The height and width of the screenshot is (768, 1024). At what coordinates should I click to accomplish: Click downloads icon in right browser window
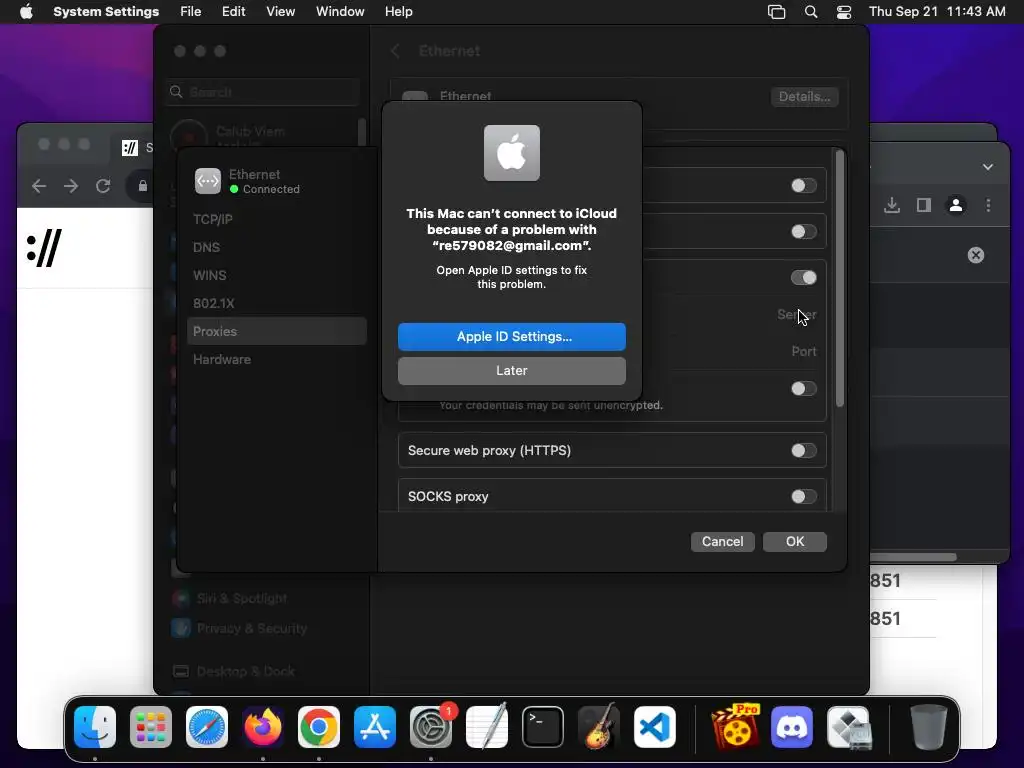coord(892,206)
